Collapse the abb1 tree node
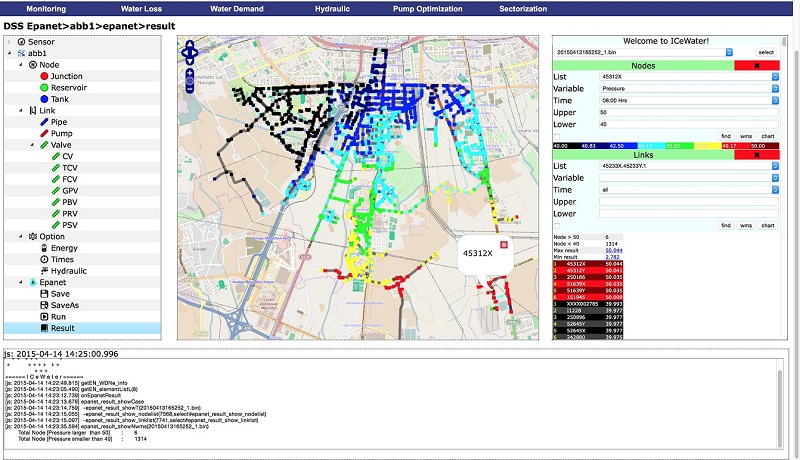800x460 pixels. click(10, 53)
